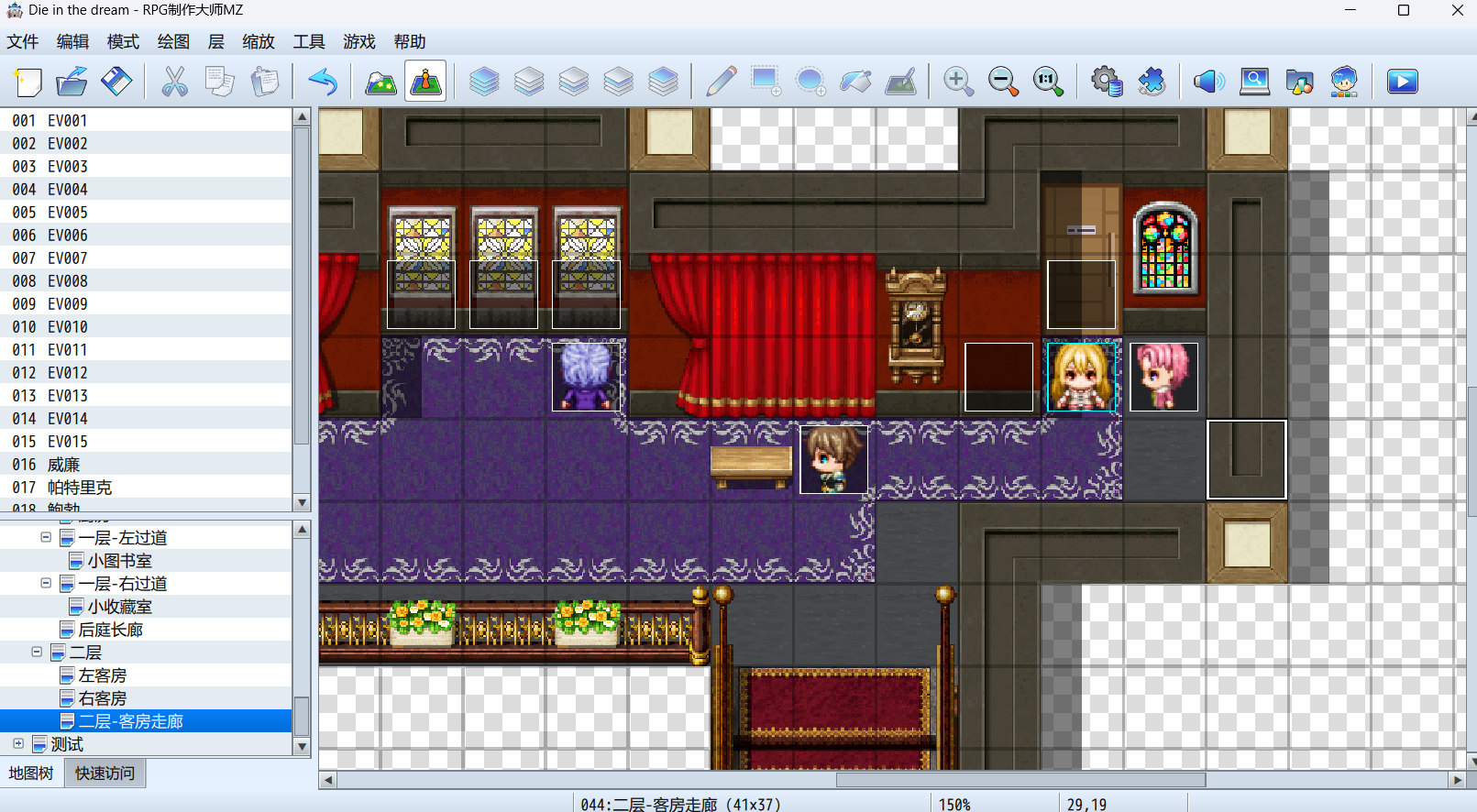Image resolution: width=1477 pixels, height=812 pixels.
Task: Expand the 测试 tree node
Action: (x=18, y=743)
